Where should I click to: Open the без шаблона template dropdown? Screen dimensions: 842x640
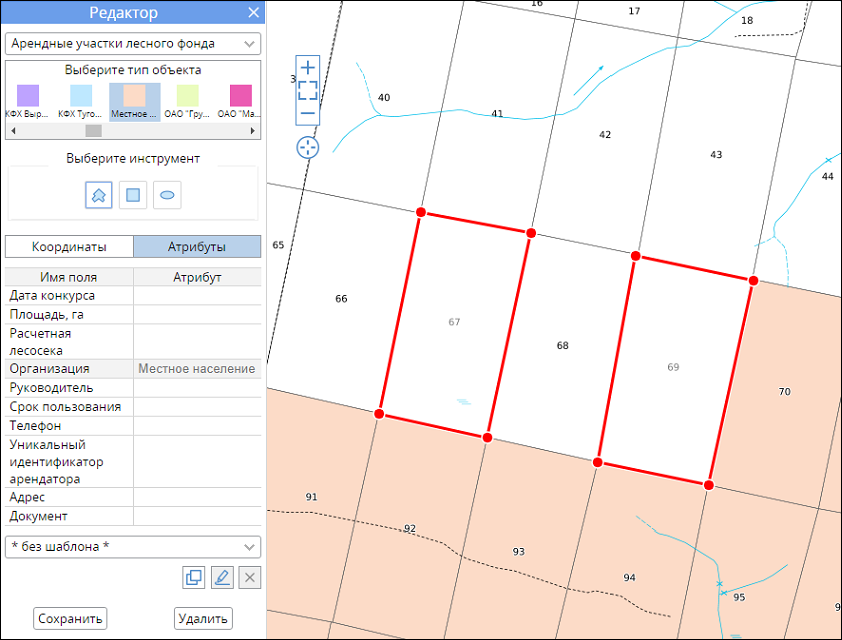[x=133, y=547]
